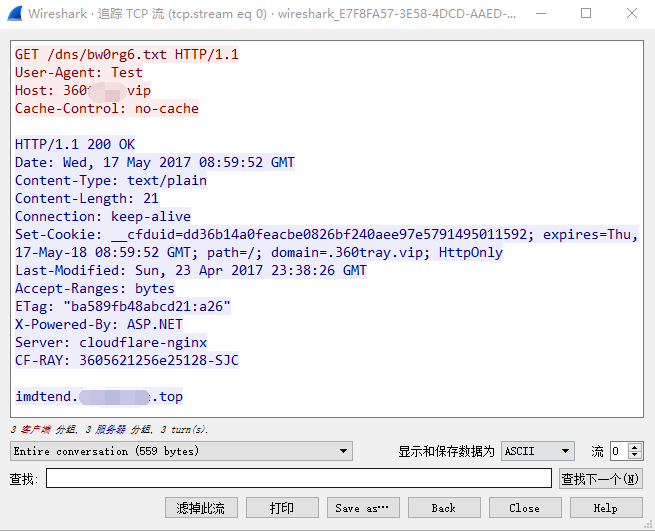Open Help for this dialog

605,508
